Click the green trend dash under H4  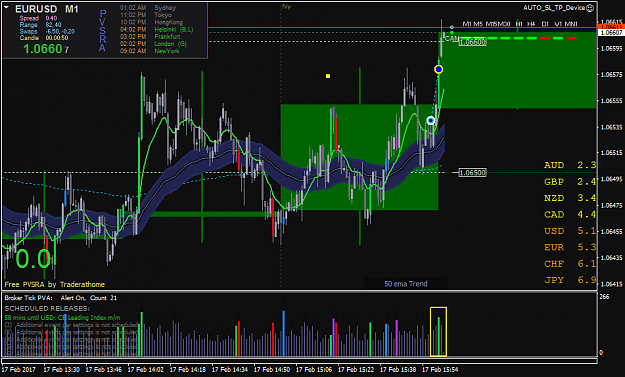click(x=532, y=38)
